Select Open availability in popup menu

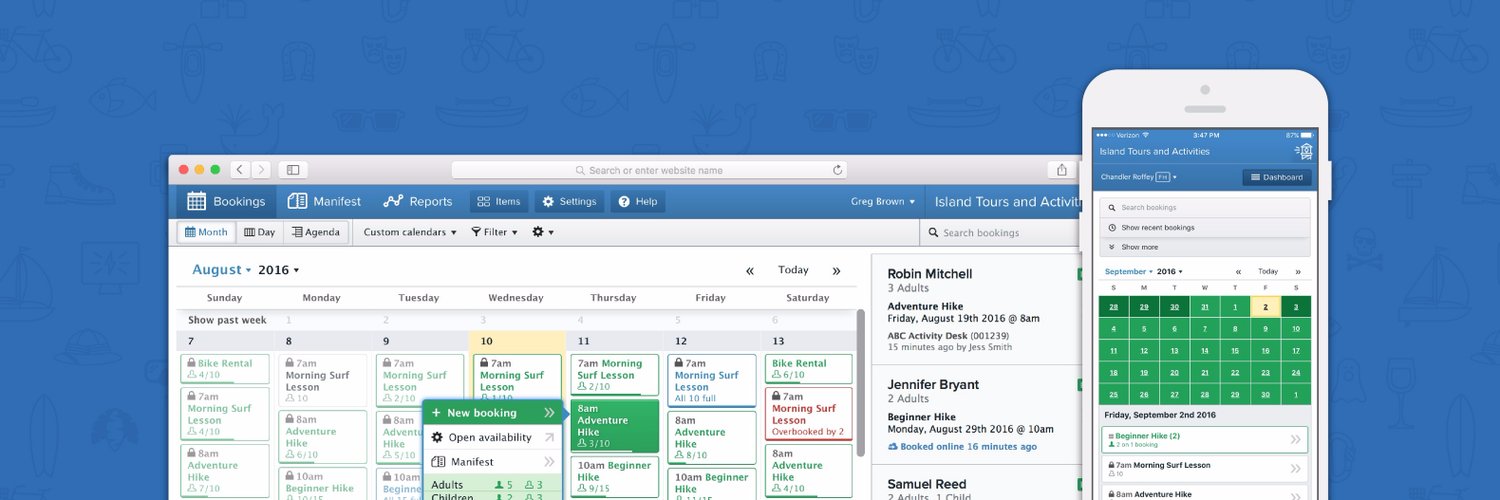point(492,437)
